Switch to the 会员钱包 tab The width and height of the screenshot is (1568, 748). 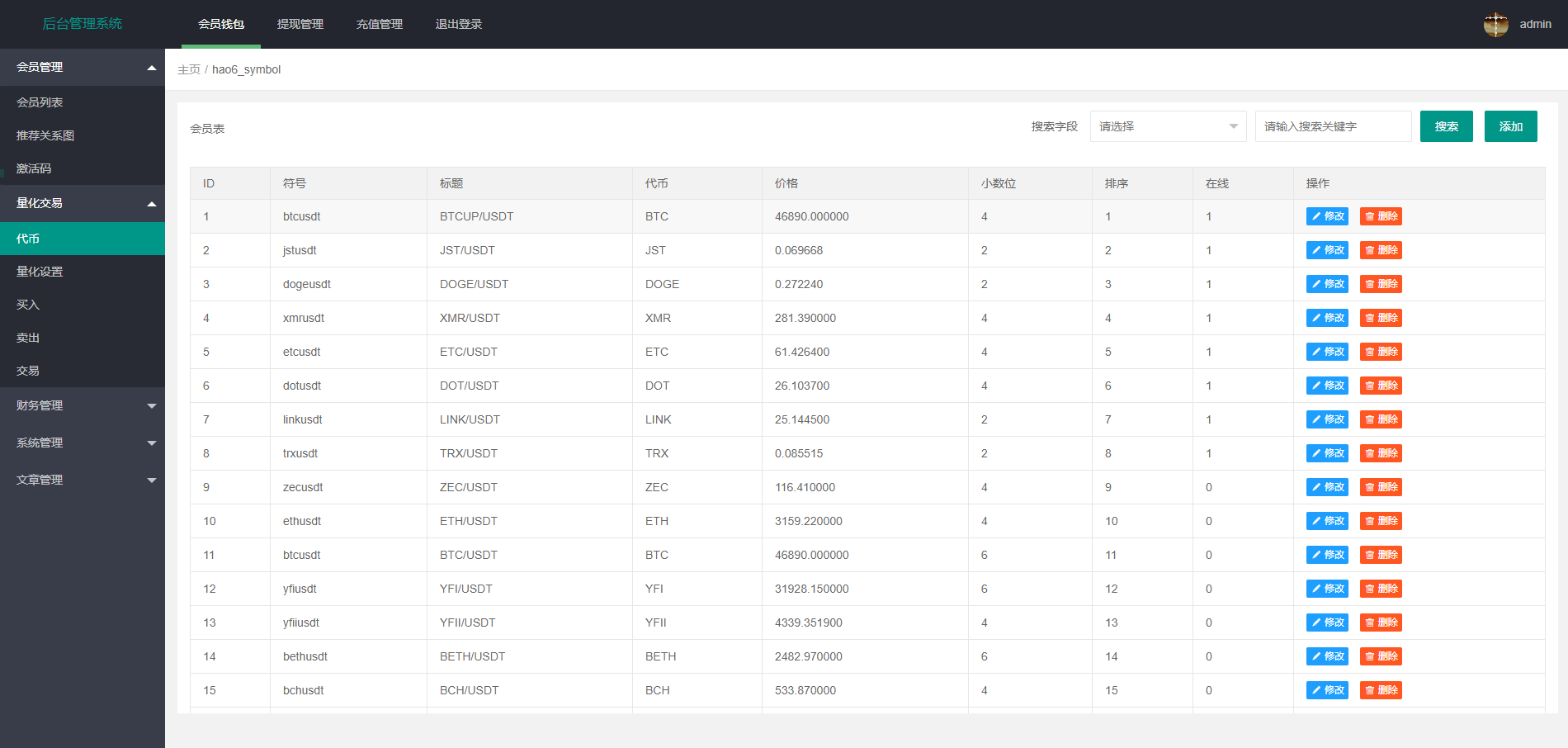[x=221, y=24]
